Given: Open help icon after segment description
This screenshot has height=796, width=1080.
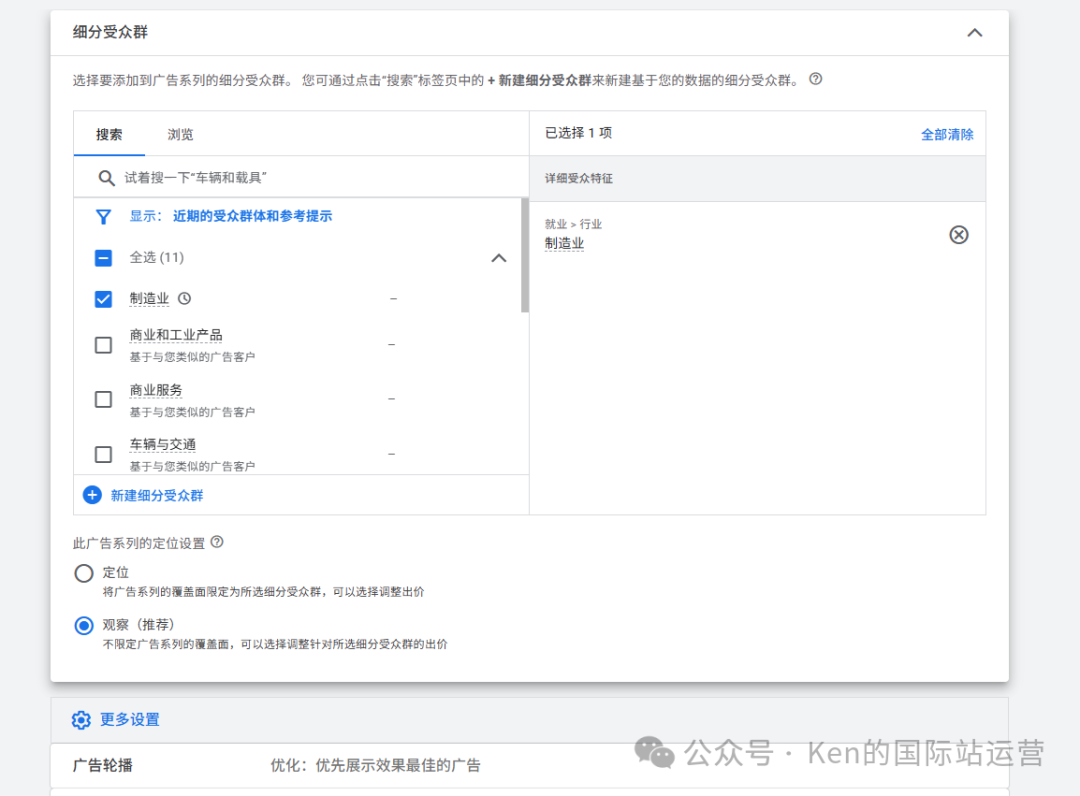Looking at the screenshot, I should click(816, 79).
